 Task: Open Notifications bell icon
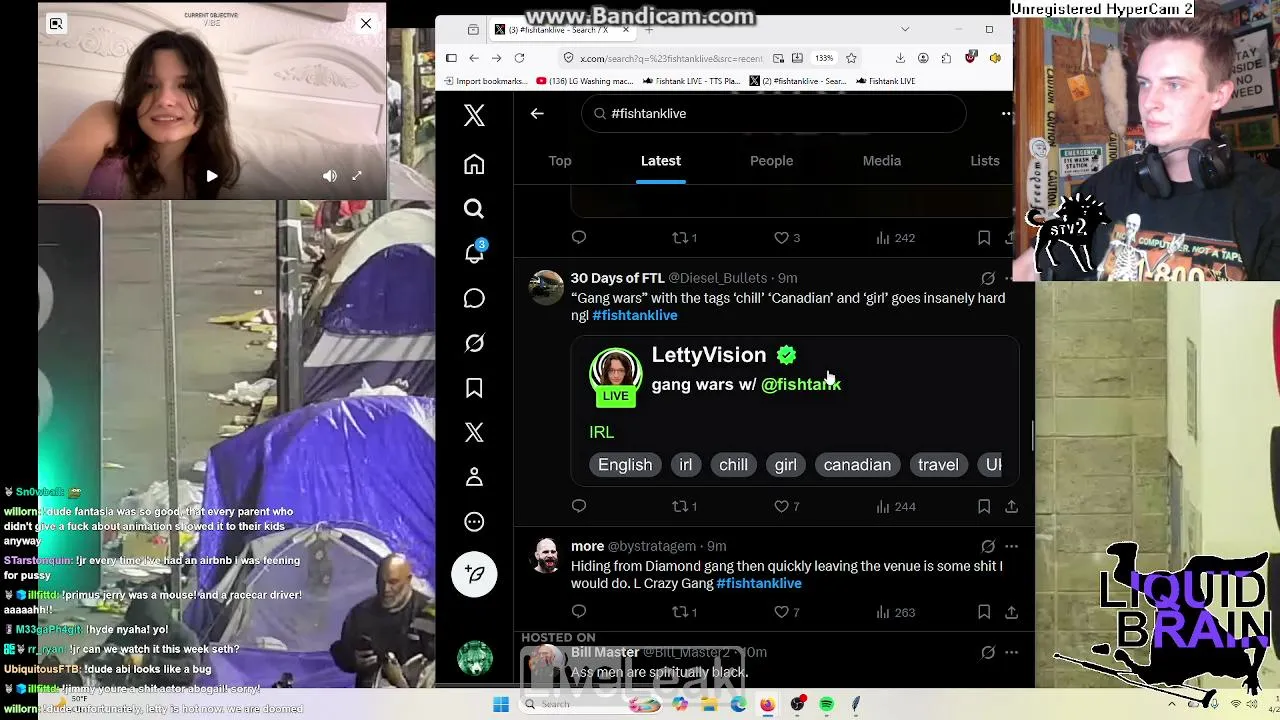[474, 253]
